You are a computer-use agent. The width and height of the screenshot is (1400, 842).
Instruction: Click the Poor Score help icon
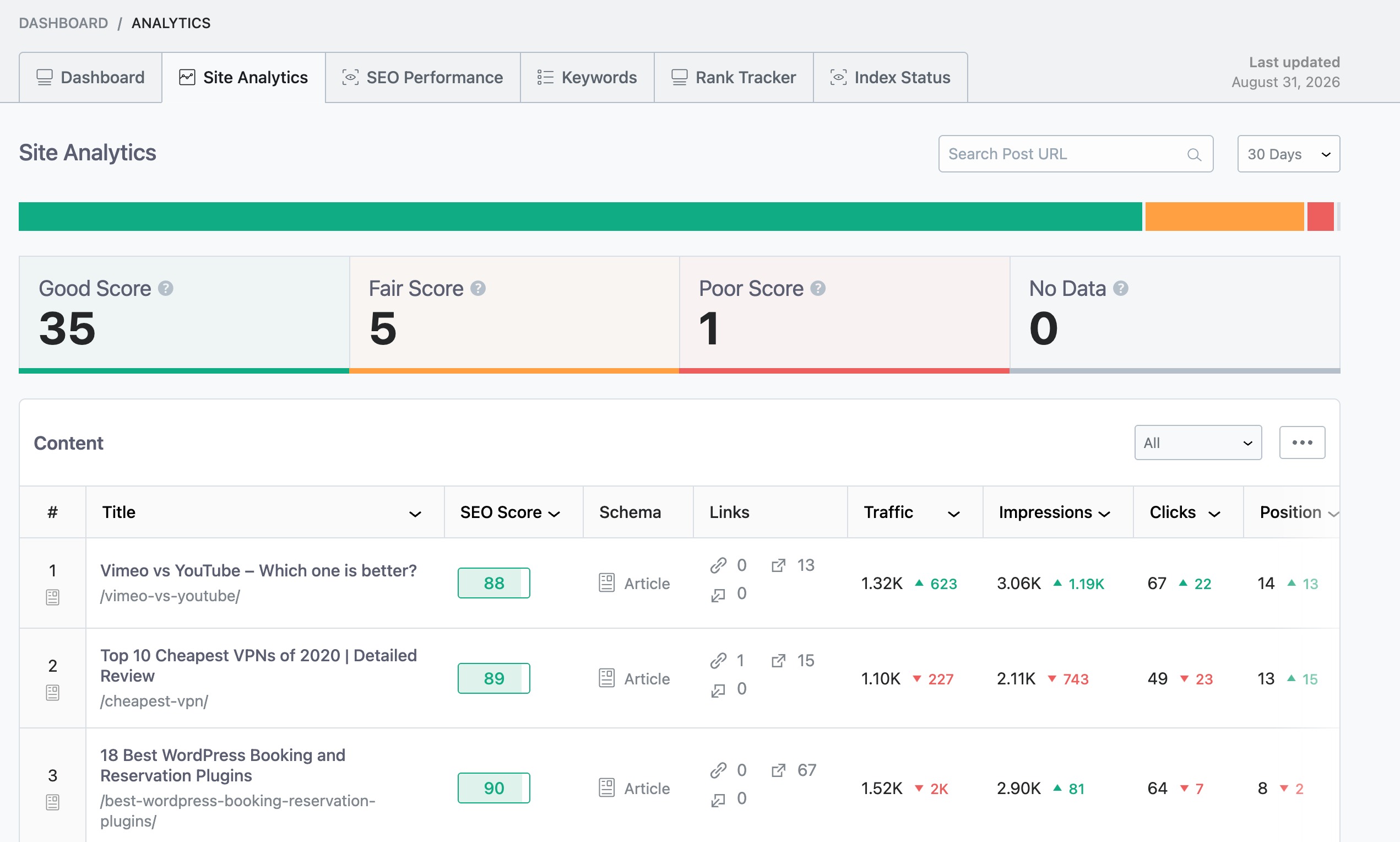[818, 288]
